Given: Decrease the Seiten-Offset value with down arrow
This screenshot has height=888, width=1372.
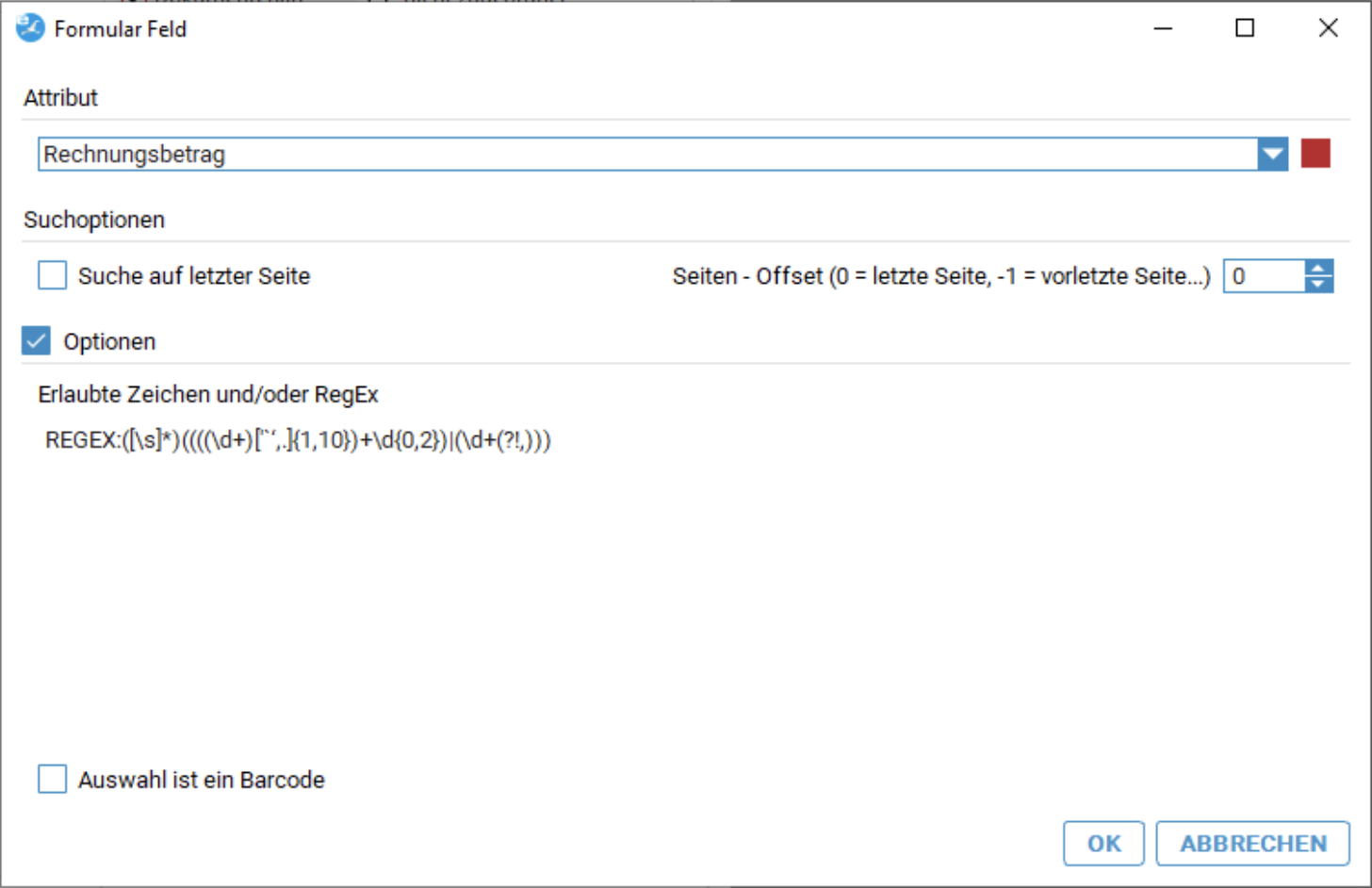Looking at the screenshot, I should (x=1318, y=284).
